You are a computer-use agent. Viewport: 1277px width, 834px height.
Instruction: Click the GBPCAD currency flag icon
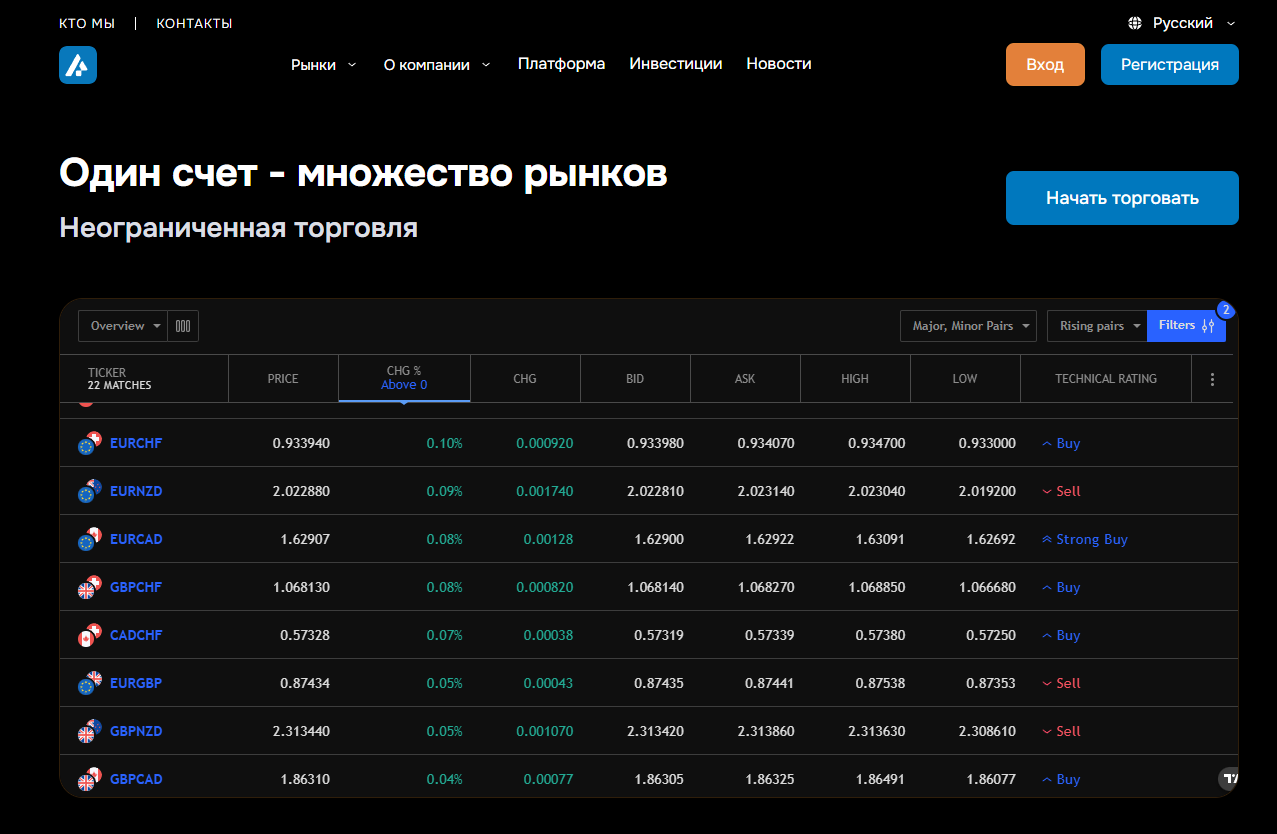click(90, 779)
